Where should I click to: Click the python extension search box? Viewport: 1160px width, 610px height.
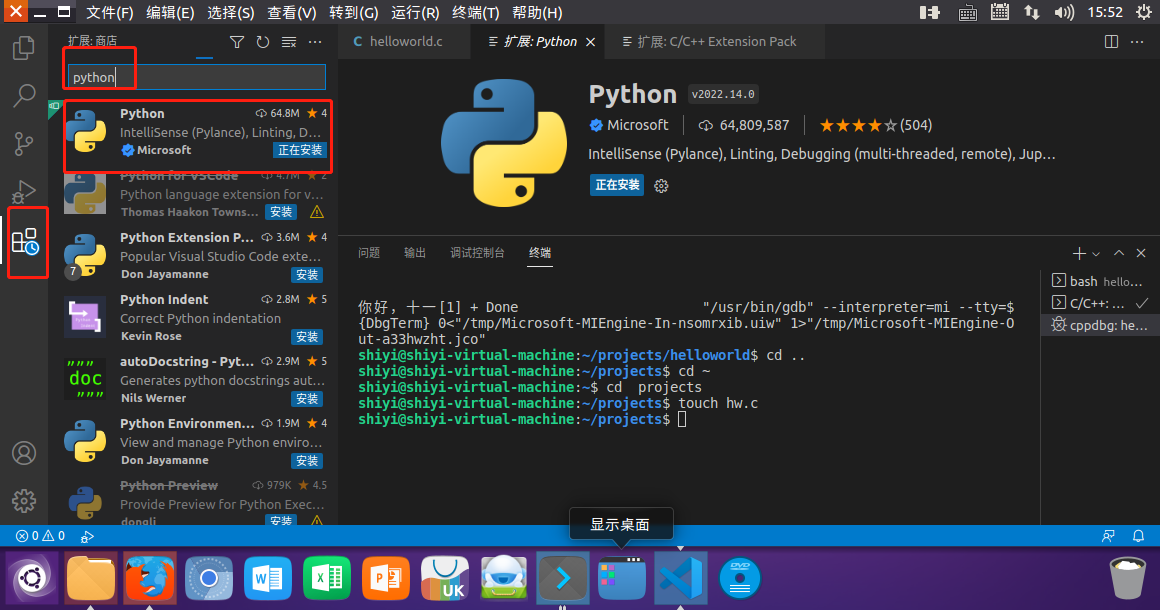coord(197,77)
